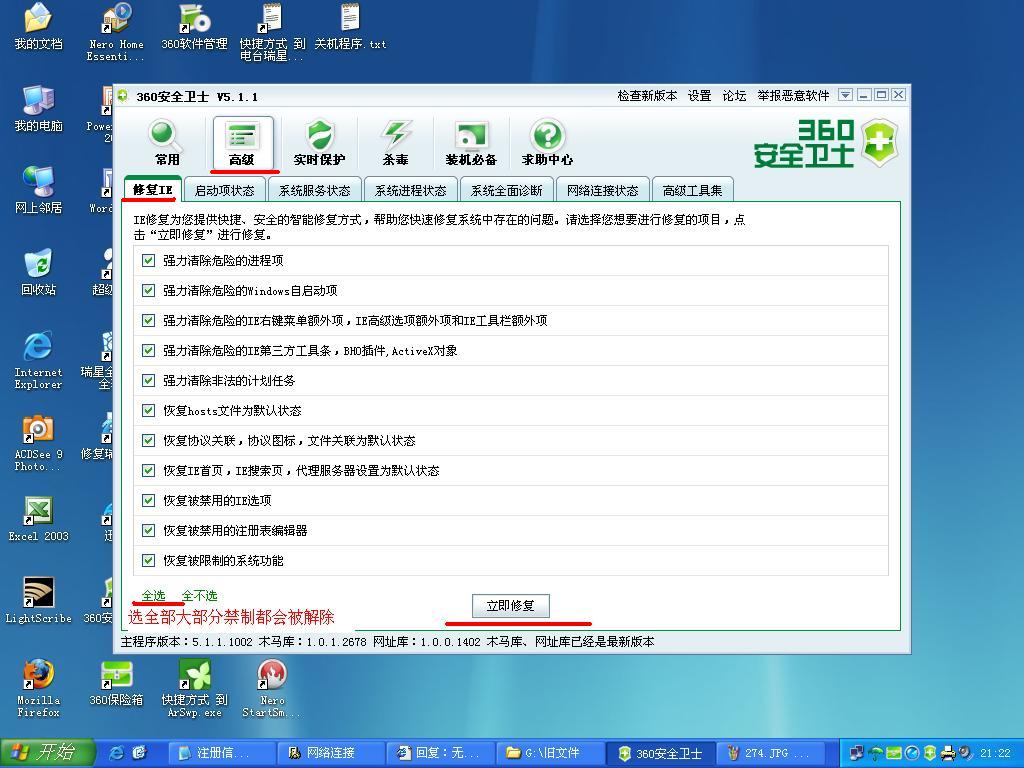Open Nero Home Essentials desktop icon
The height and width of the screenshot is (768, 1024).
[116, 33]
